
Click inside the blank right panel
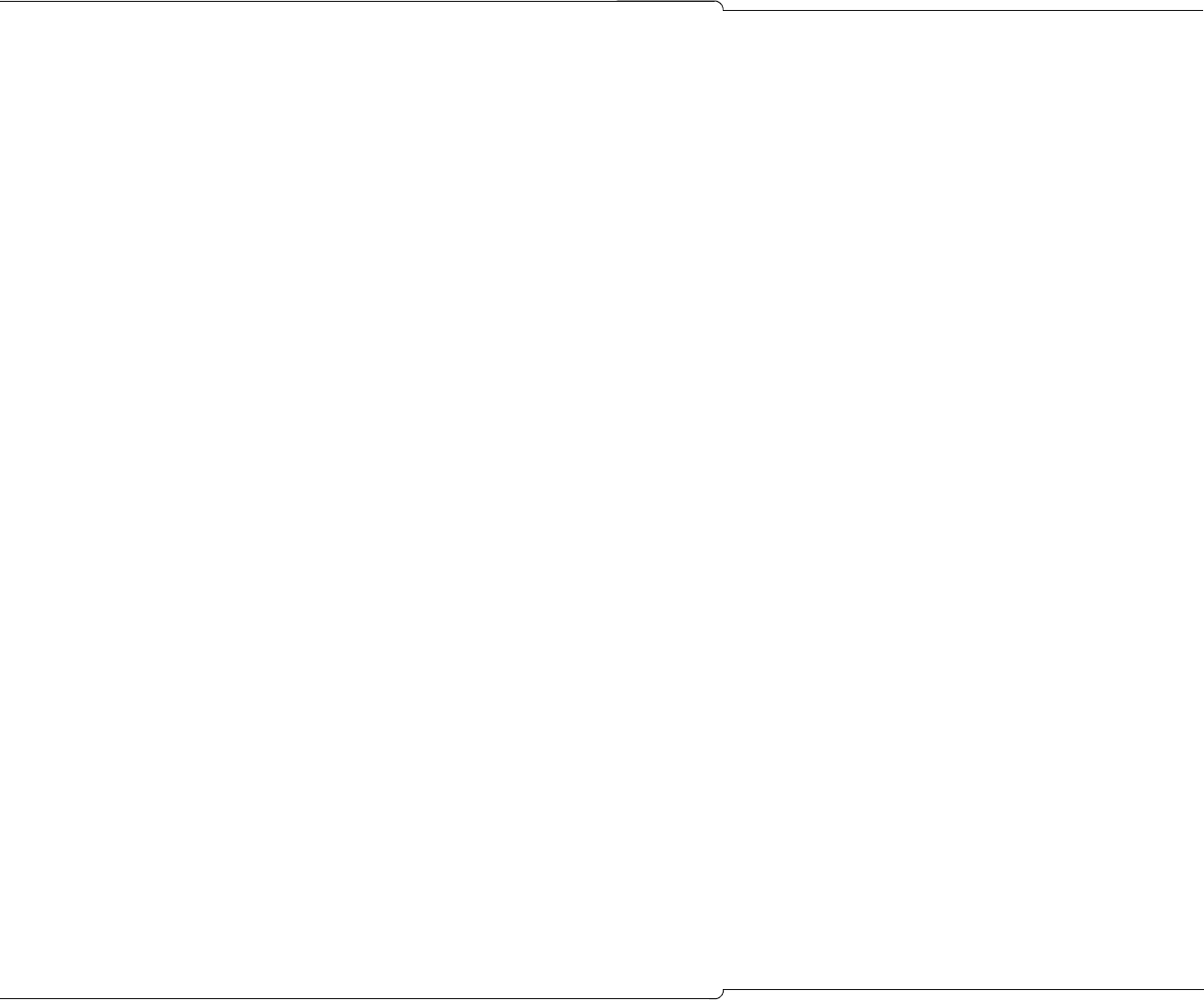[x=963, y=500]
